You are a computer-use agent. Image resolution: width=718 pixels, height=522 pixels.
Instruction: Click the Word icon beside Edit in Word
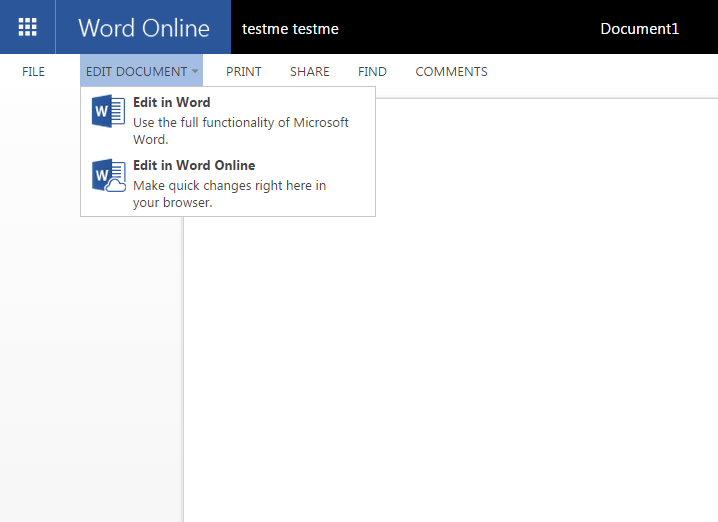(108, 111)
